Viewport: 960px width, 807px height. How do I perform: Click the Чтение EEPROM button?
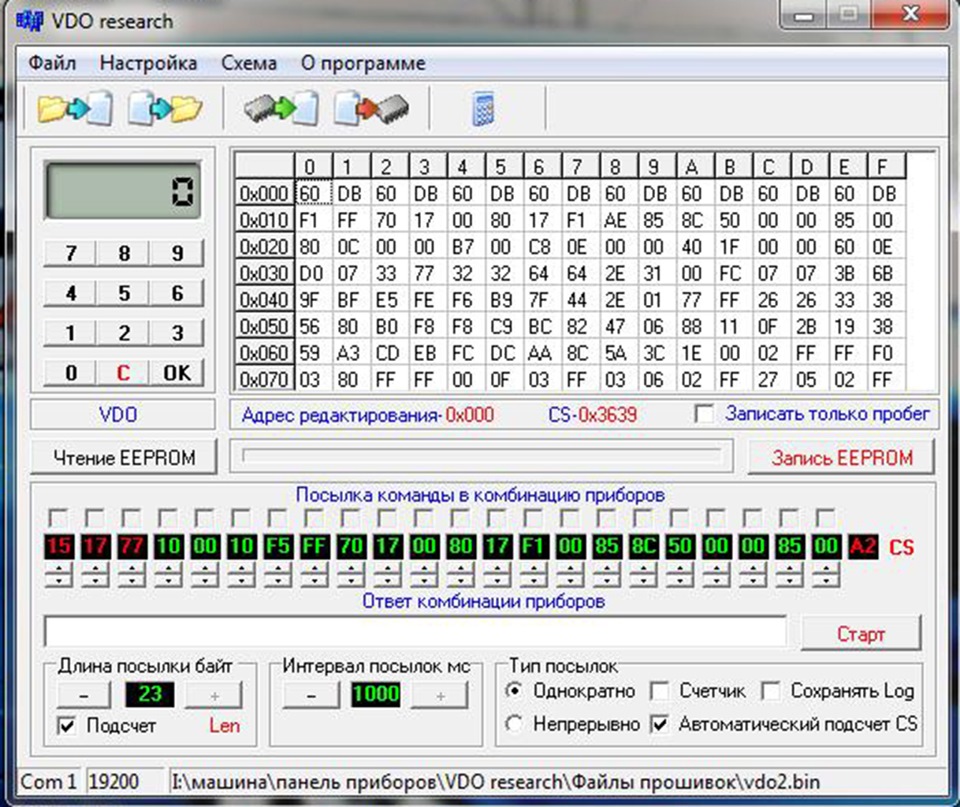[x=124, y=457]
